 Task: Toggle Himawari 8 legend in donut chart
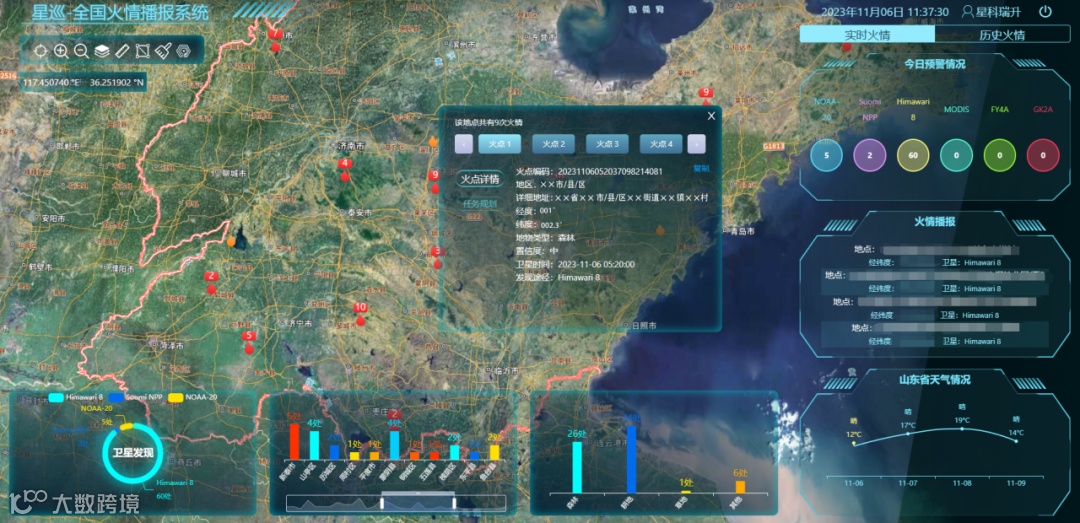point(76,398)
